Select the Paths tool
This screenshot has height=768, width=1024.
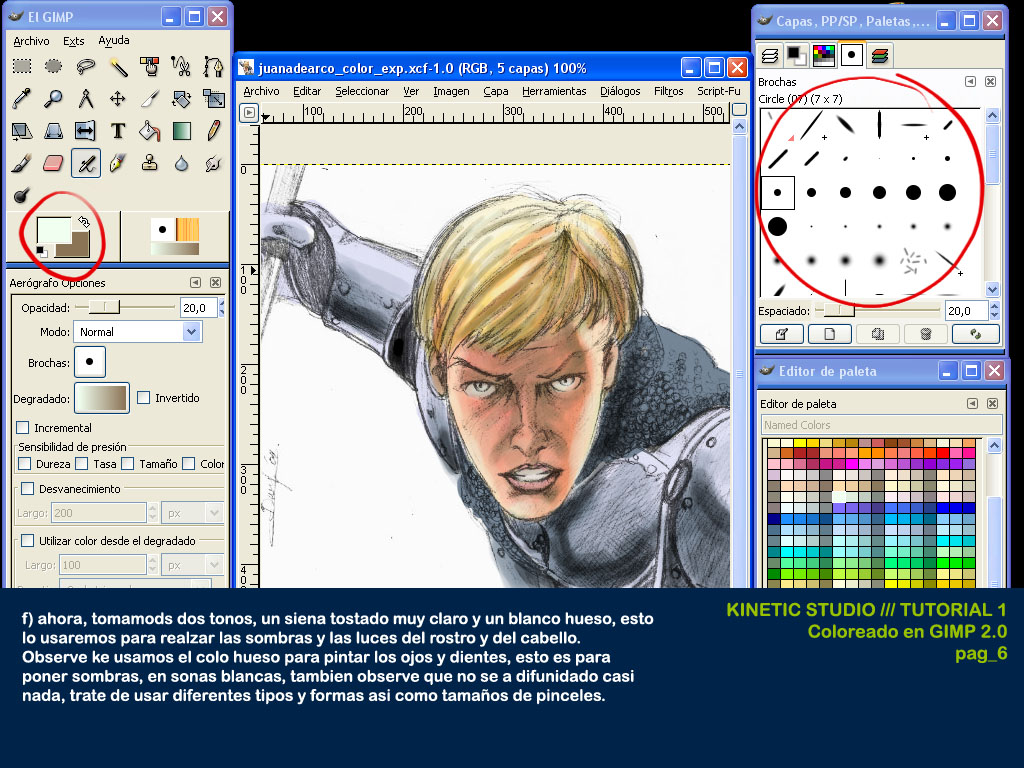pos(214,66)
